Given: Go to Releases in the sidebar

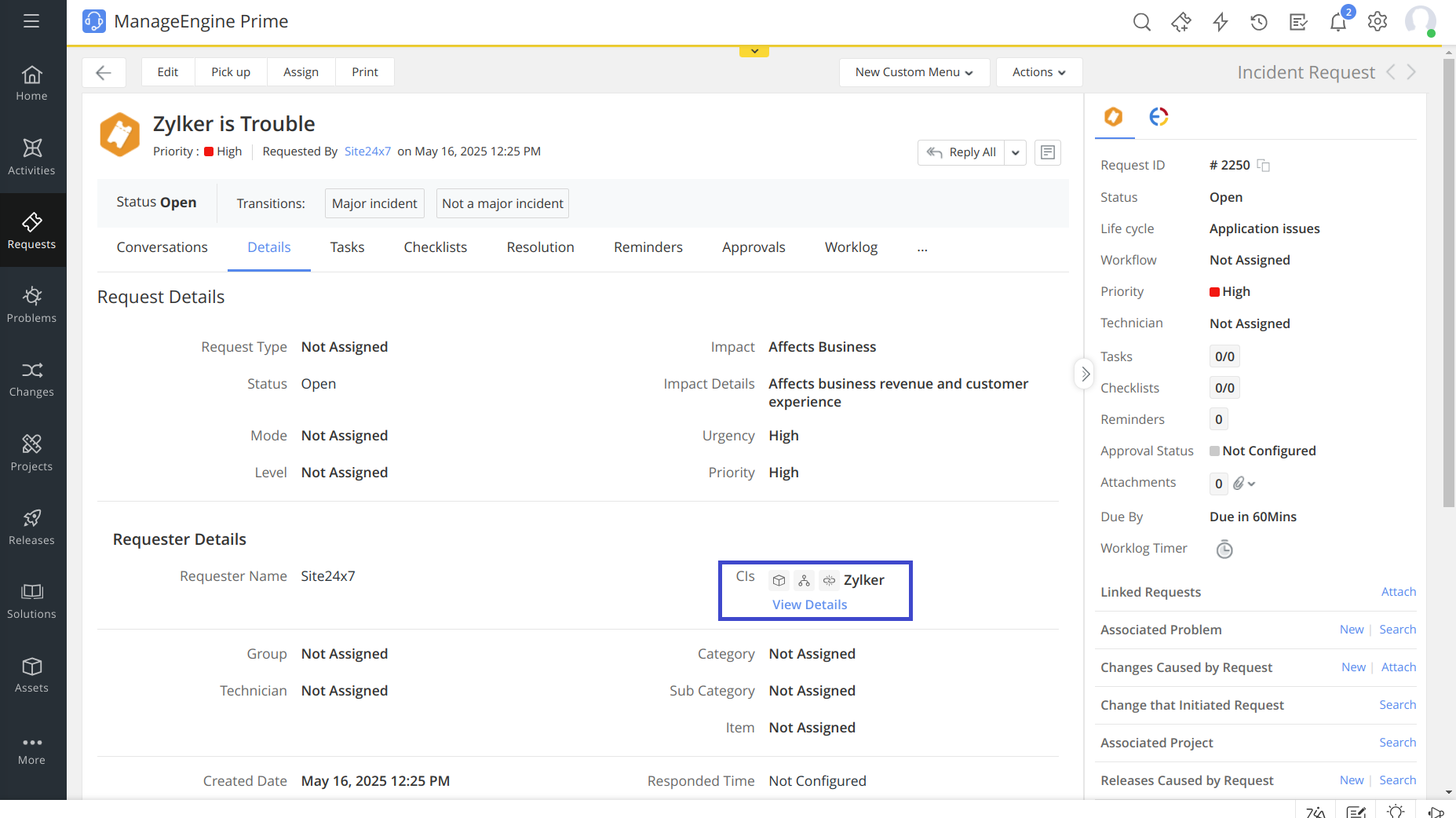Looking at the screenshot, I should (x=31, y=527).
